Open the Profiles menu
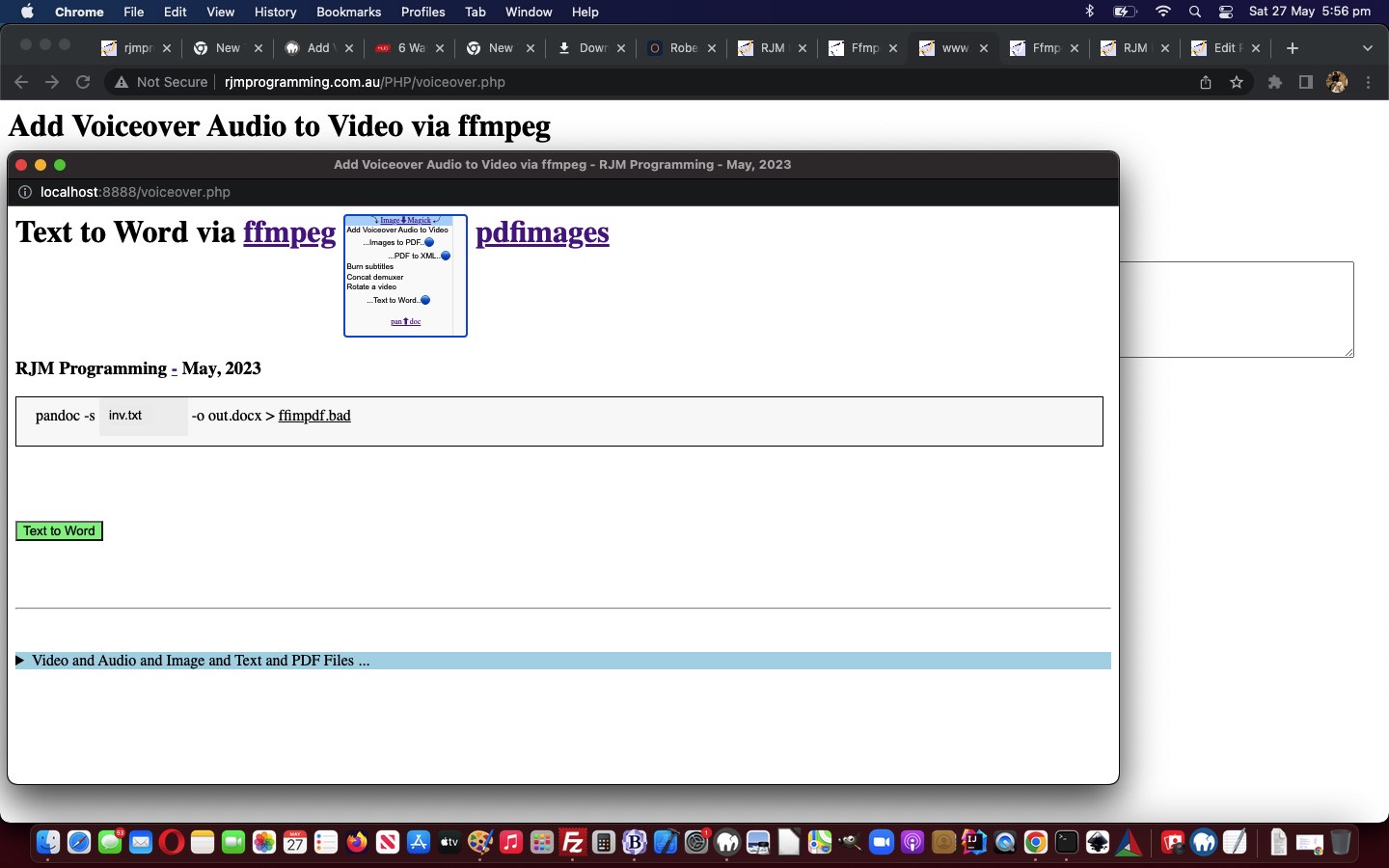The height and width of the screenshot is (868, 1389). [x=422, y=12]
